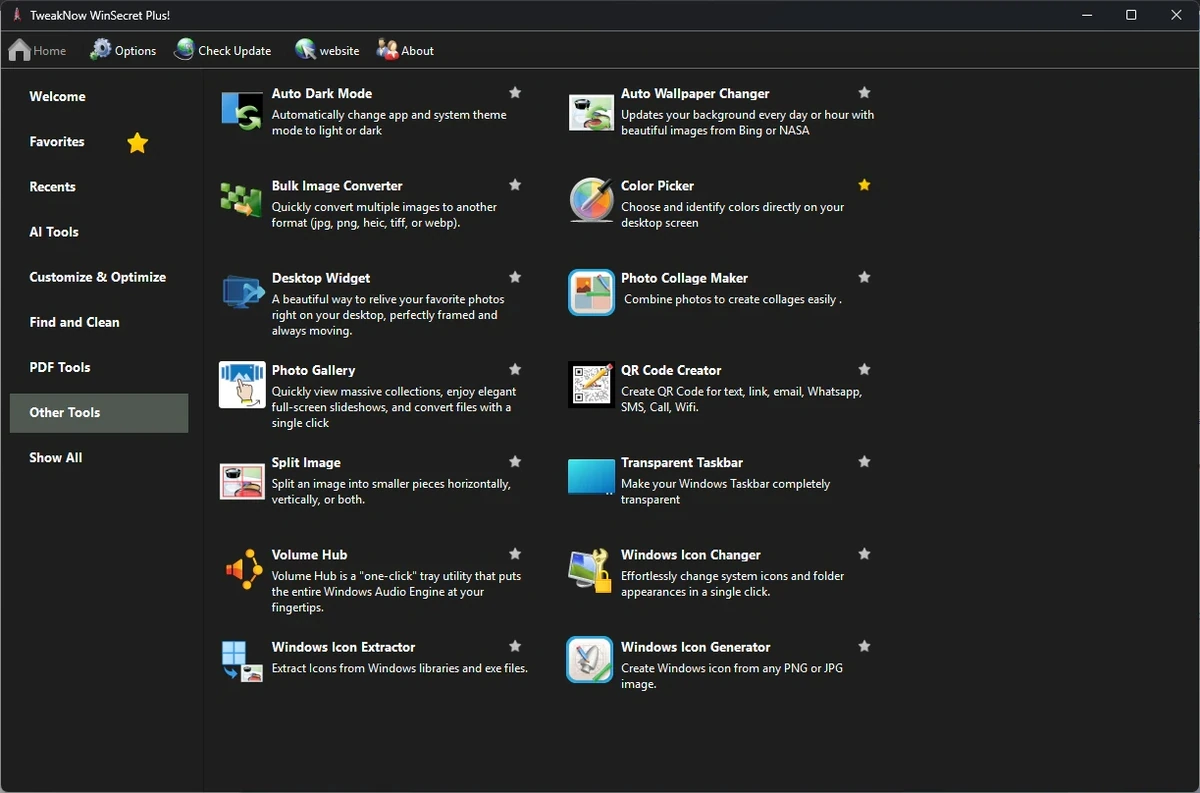
Task: Maximize the TweakNow WinSecret Plus window
Action: point(1131,15)
